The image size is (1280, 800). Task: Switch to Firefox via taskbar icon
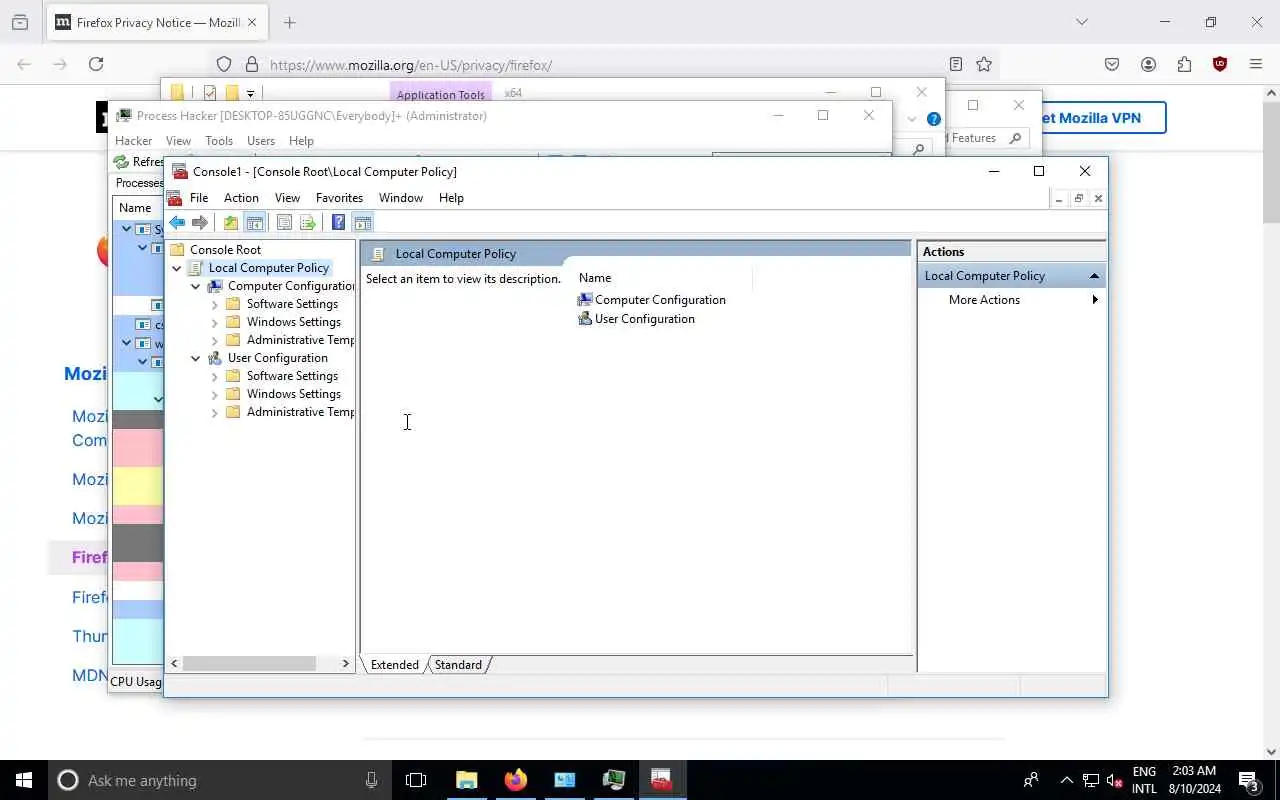515,780
